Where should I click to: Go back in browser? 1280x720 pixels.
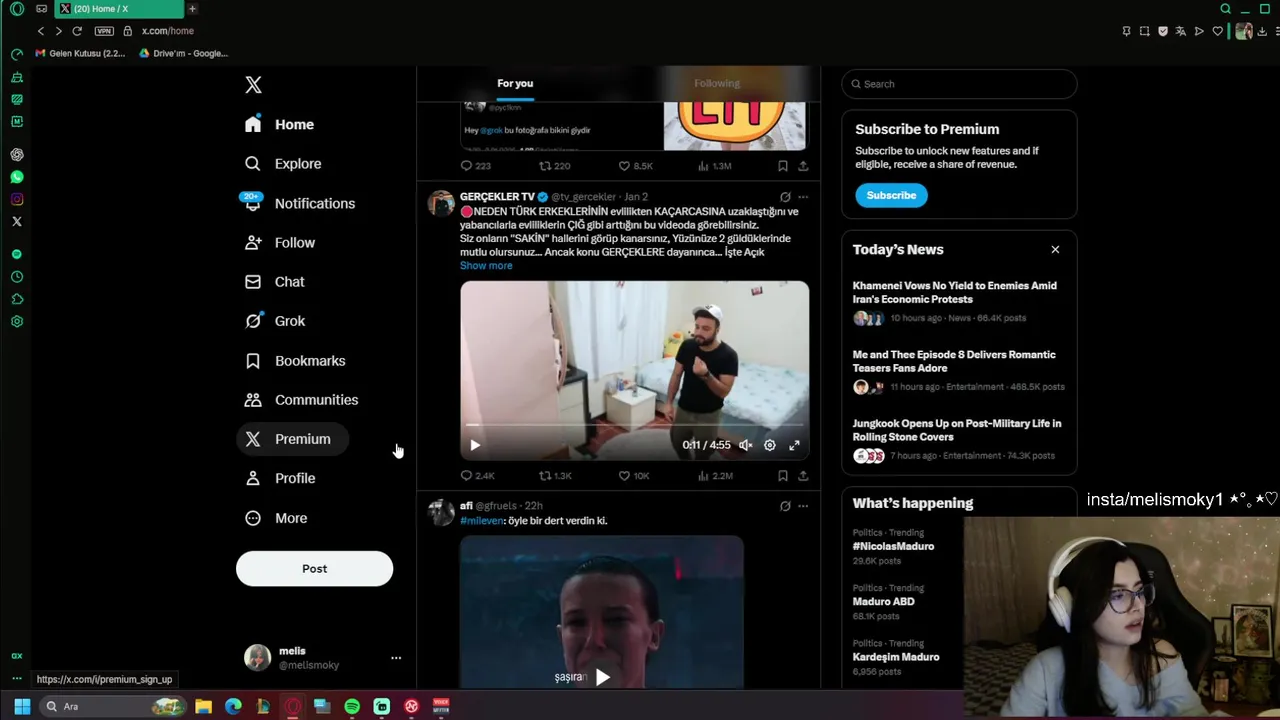click(x=40, y=31)
